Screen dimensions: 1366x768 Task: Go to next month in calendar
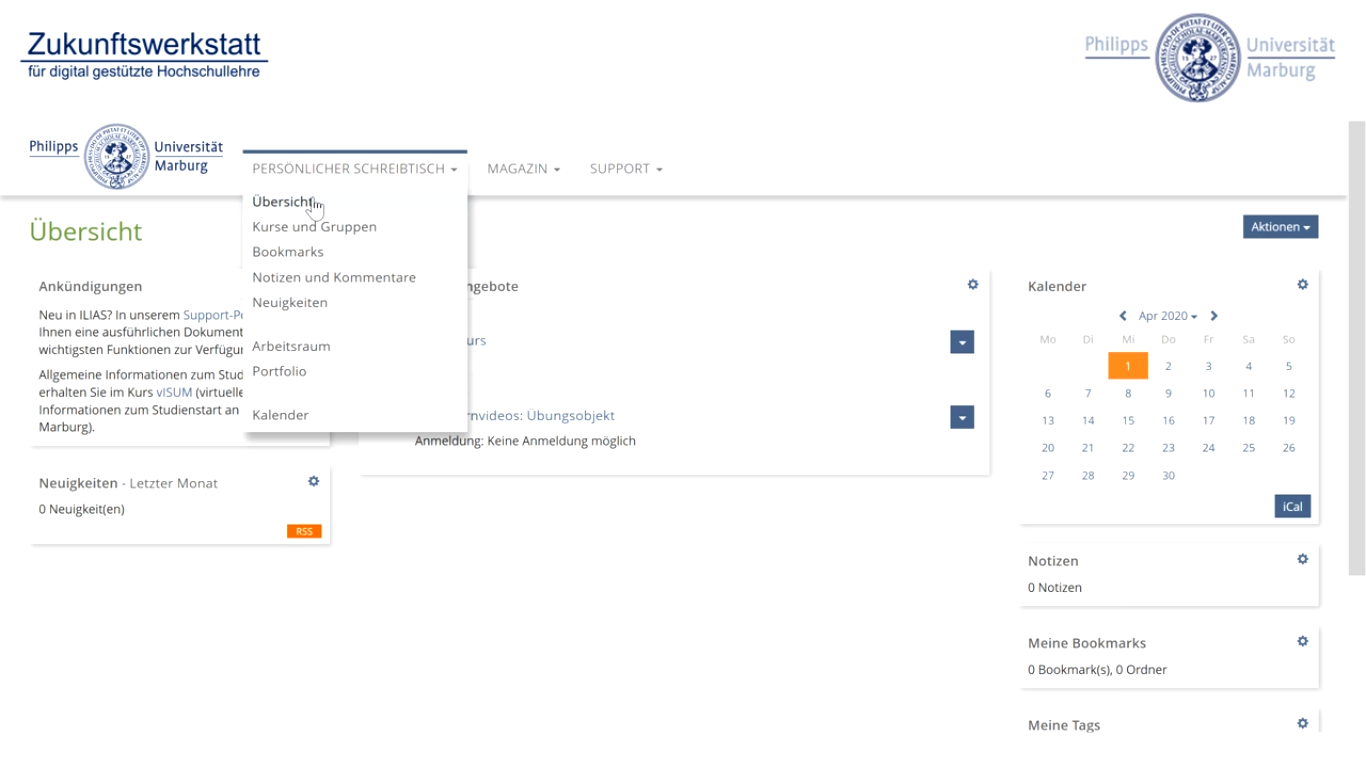pyautogui.click(x=1214, y=316)
